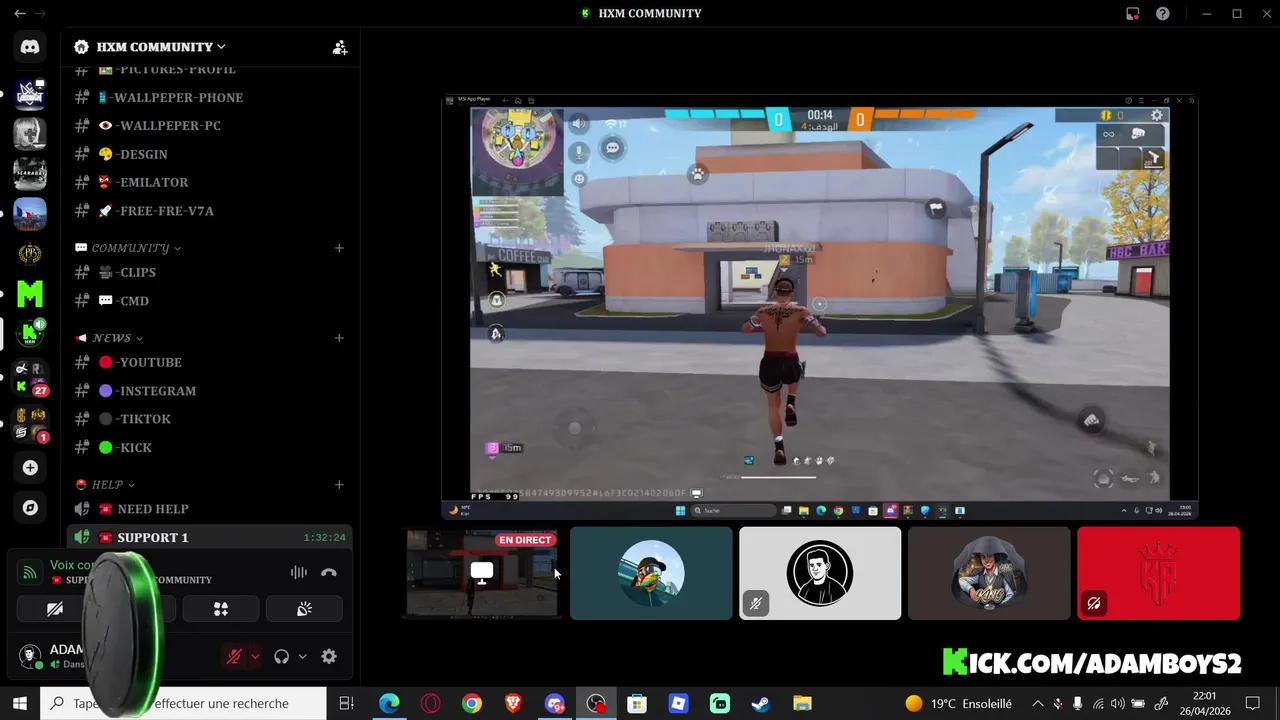Toggle headphones deafen in user panel
The width and height of the screenshot is (1280, 720).
(x=281, y=657)
